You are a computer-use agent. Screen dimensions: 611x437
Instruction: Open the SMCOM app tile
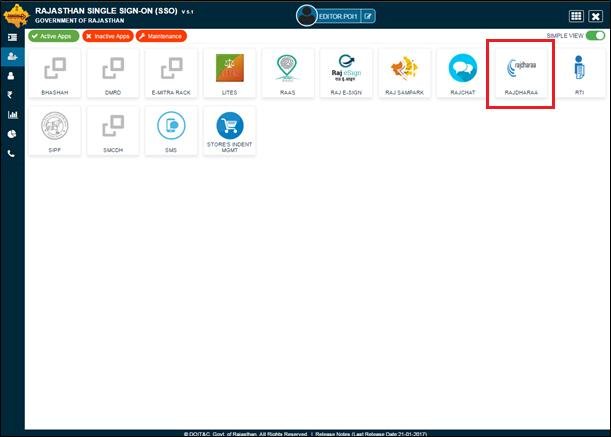coord(113,131)
